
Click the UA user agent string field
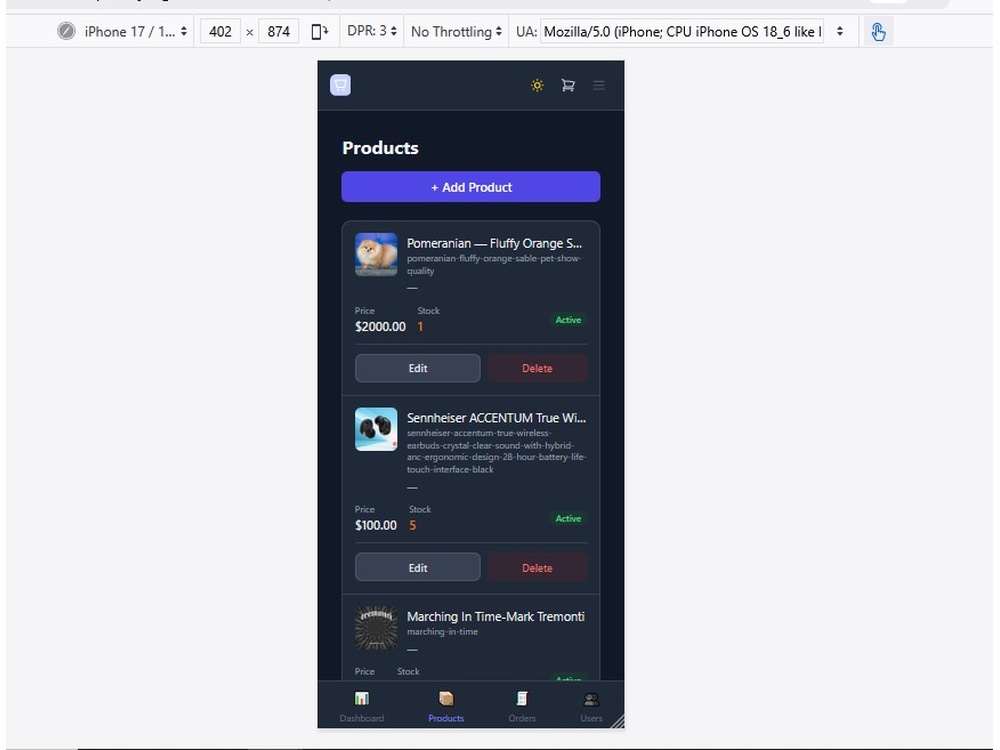click(682, 31)
